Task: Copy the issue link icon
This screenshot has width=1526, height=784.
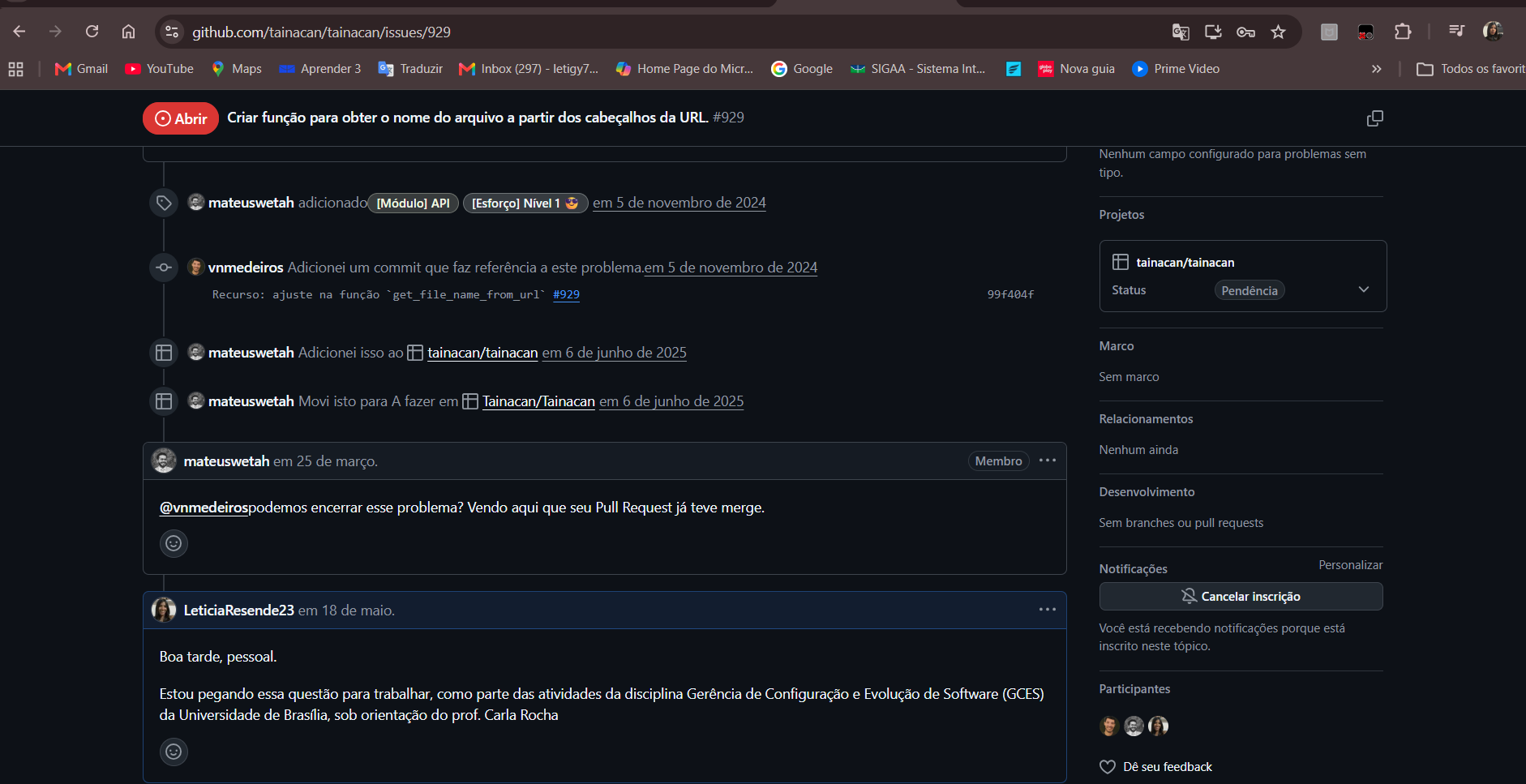Action: [x=1374, y=118]
